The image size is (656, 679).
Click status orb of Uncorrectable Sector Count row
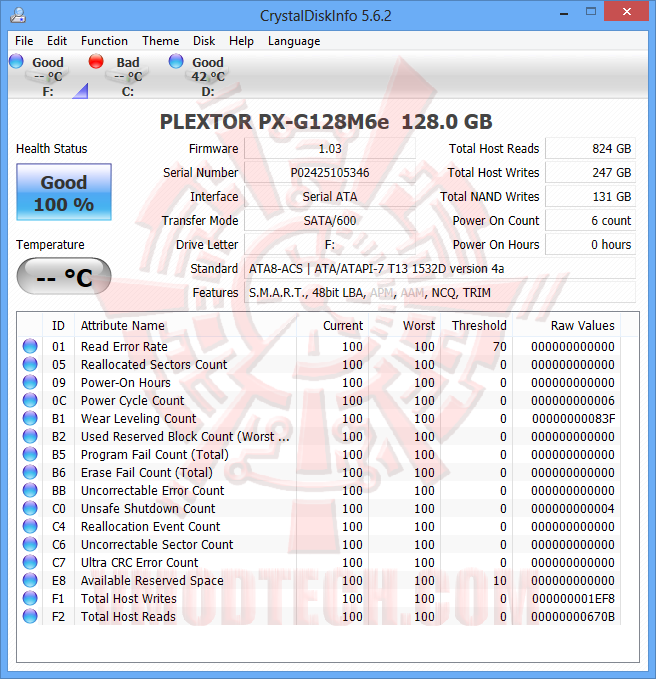(30, 544)
